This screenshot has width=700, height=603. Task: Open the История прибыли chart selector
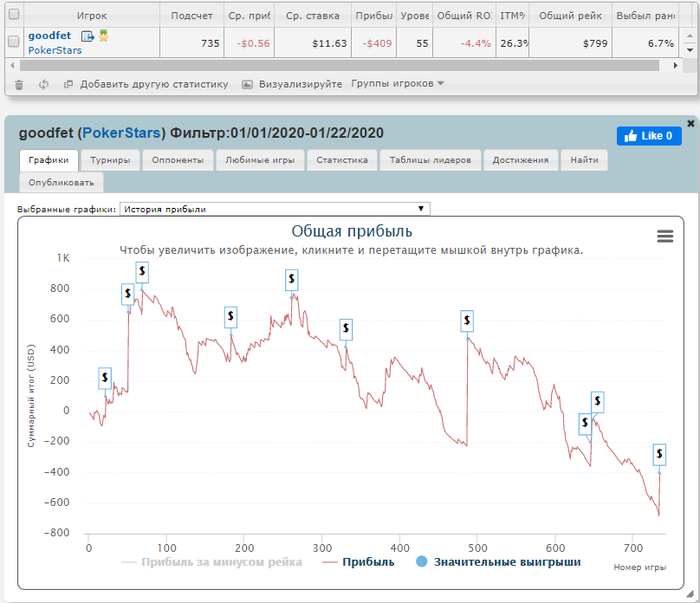click(275, 209)
